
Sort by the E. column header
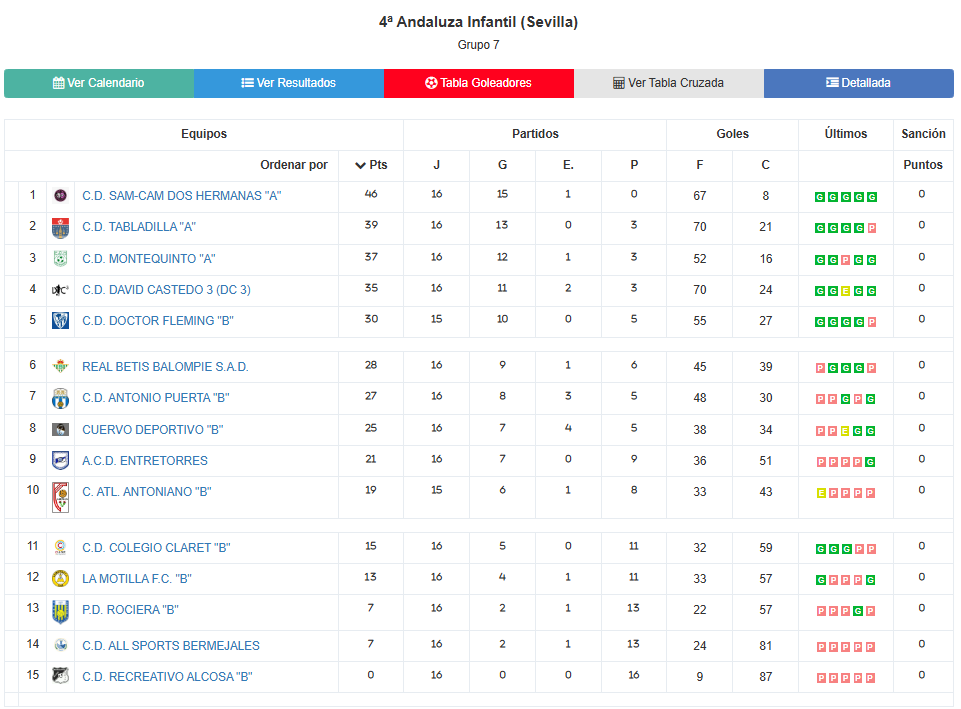(x=568, y=165)
